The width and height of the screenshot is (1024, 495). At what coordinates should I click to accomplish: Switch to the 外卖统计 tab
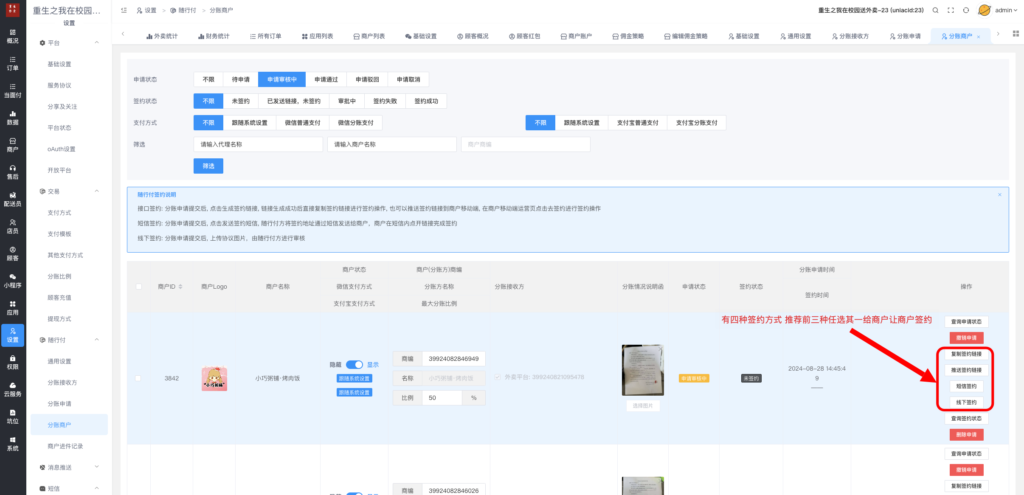(x=161, y=37)
